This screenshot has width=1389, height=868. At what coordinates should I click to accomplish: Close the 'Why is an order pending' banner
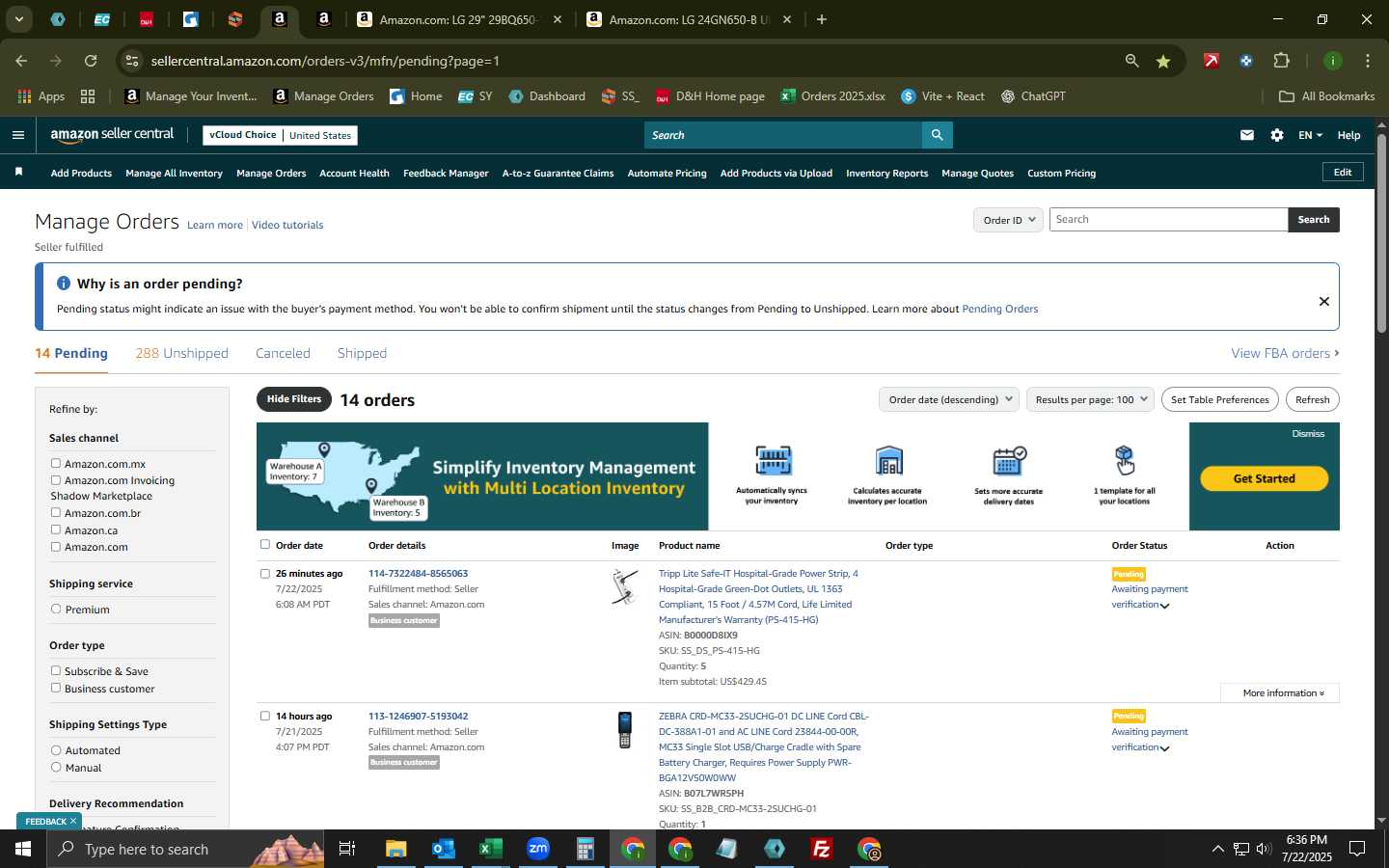tap(1324, 302)
